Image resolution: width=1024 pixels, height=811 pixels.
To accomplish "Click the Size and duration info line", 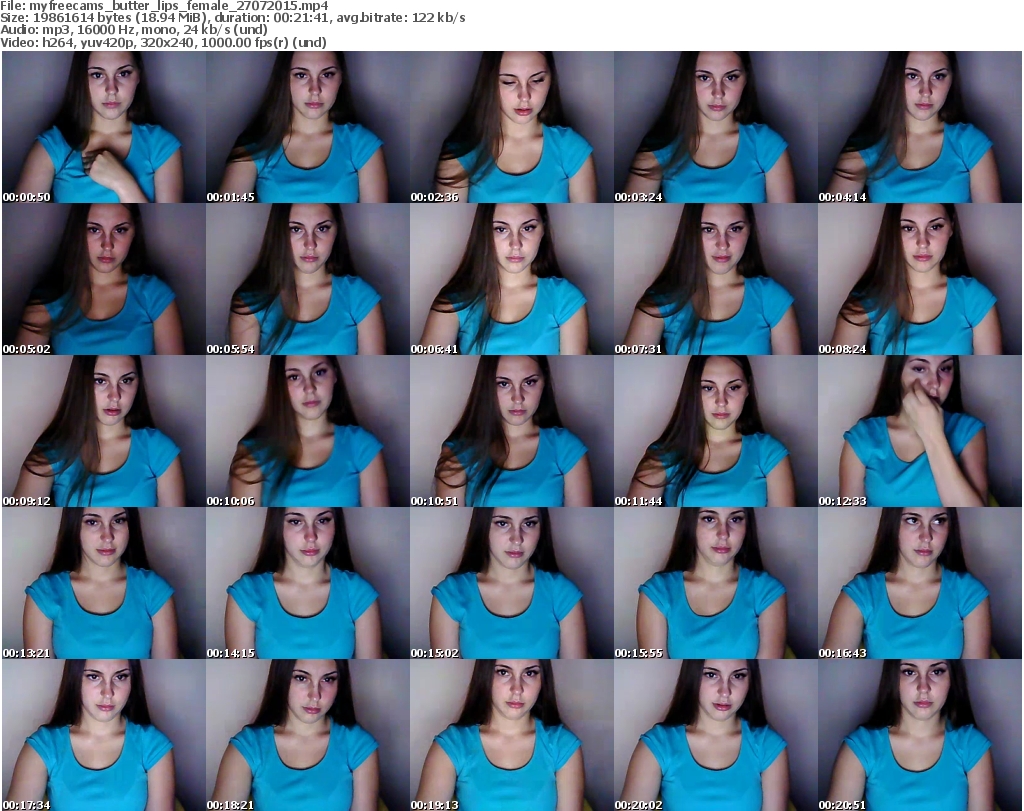I will (x=232, y=18).
